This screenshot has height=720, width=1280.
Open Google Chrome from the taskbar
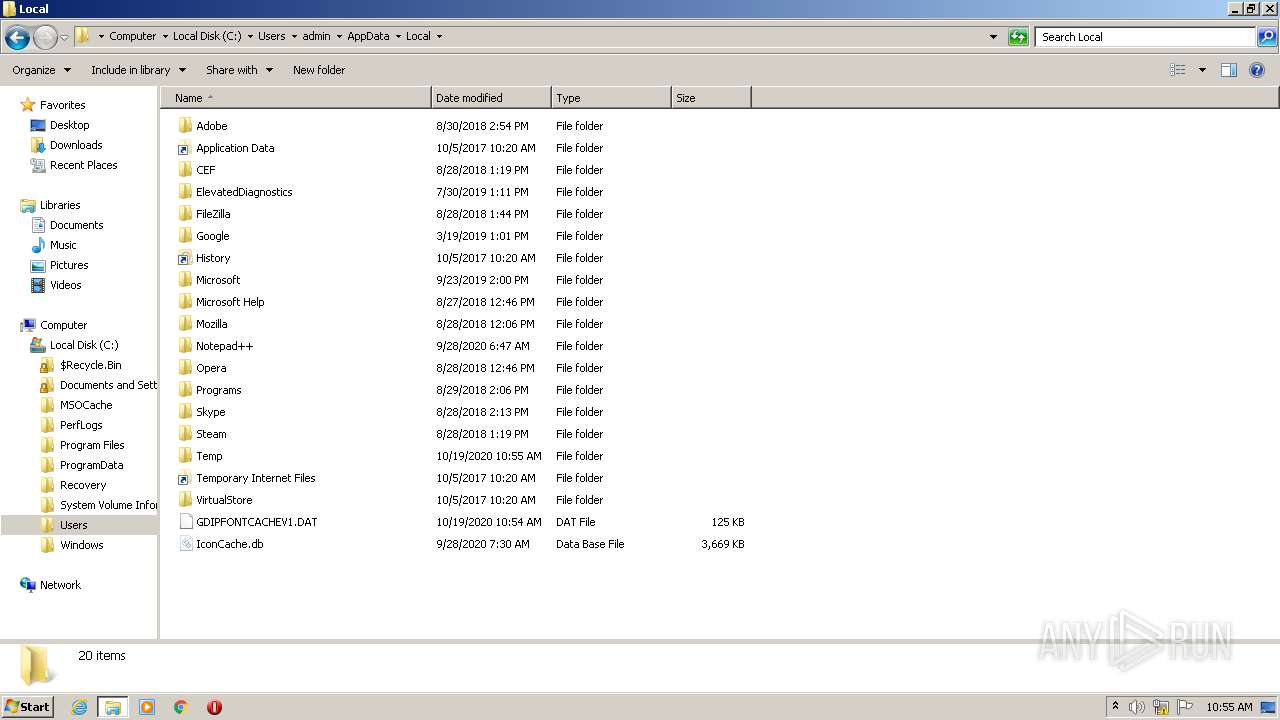point(181,707)
